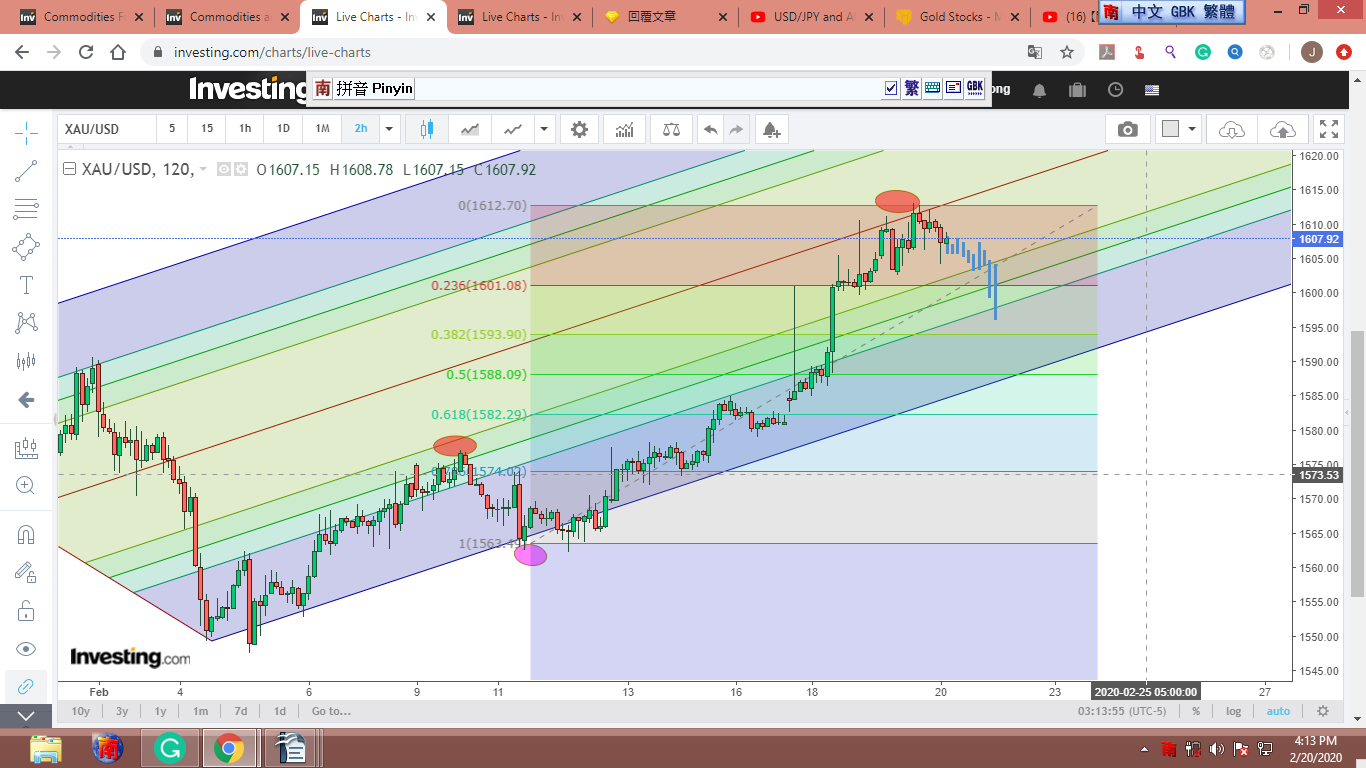This screenshot has height=768, width=1366.
Task: Collapse the XAU/USD legend box
Action: pos(69,169)
